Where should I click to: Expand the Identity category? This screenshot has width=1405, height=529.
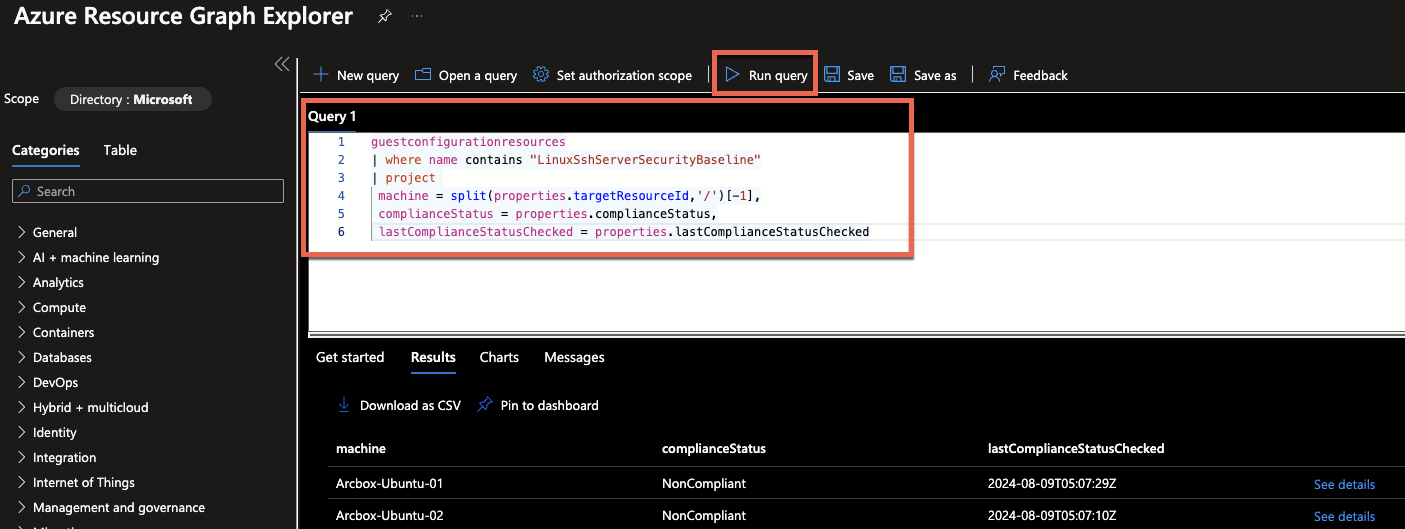[x=22, y=432]
